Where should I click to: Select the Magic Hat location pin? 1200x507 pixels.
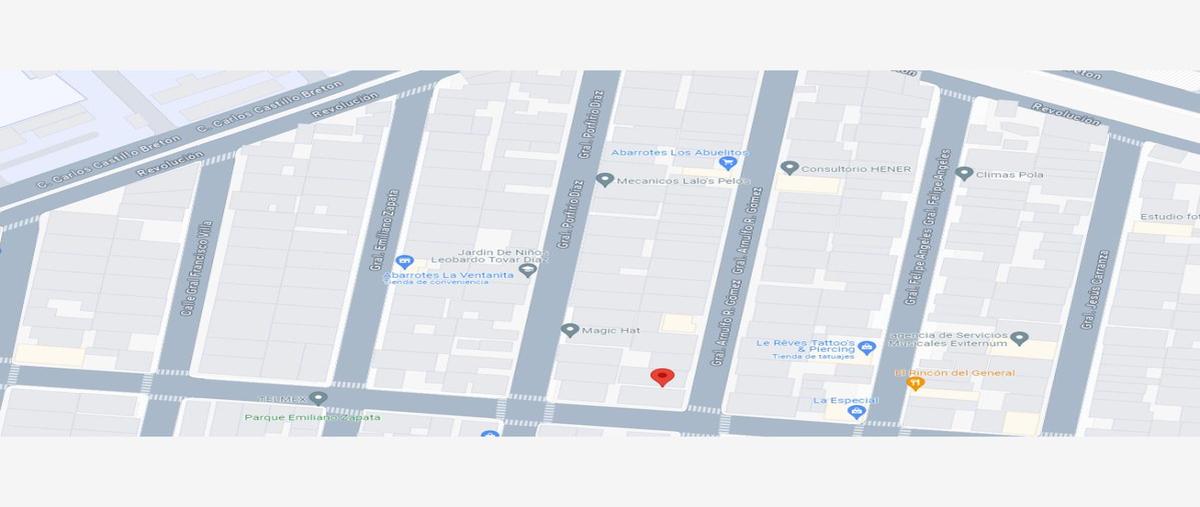[570, 330]
